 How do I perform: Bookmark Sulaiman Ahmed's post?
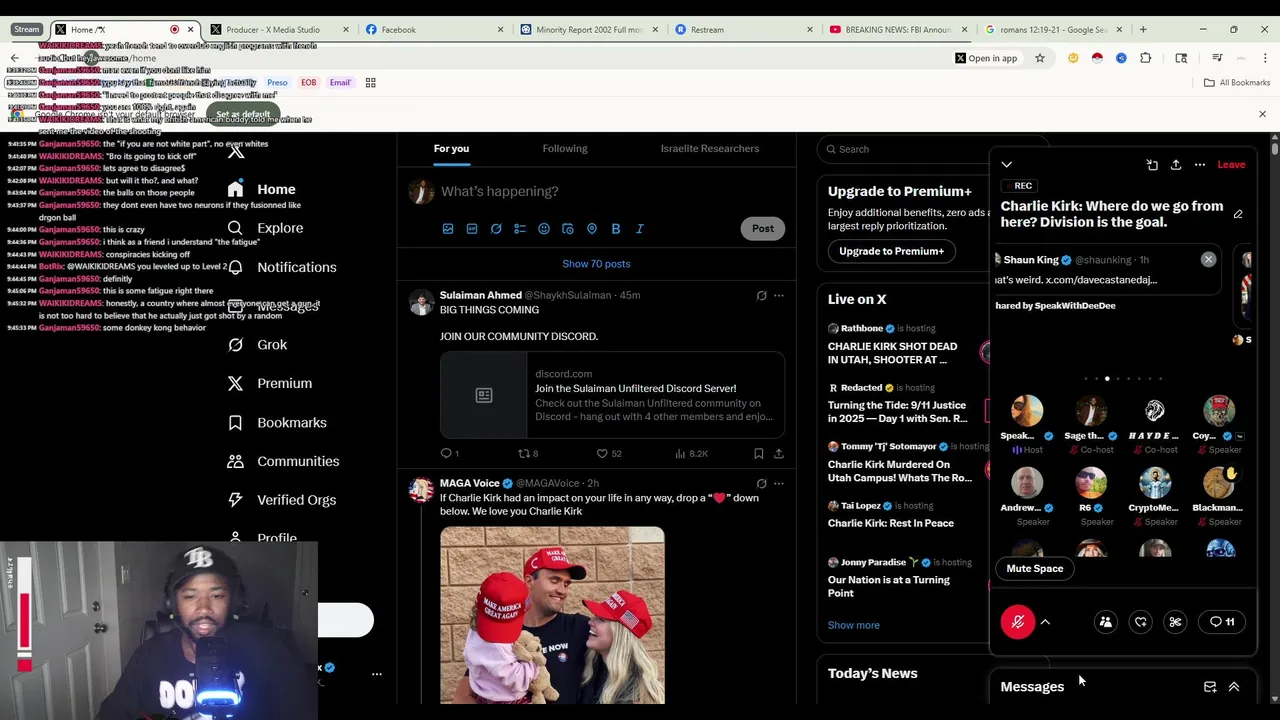click(759, 453)
